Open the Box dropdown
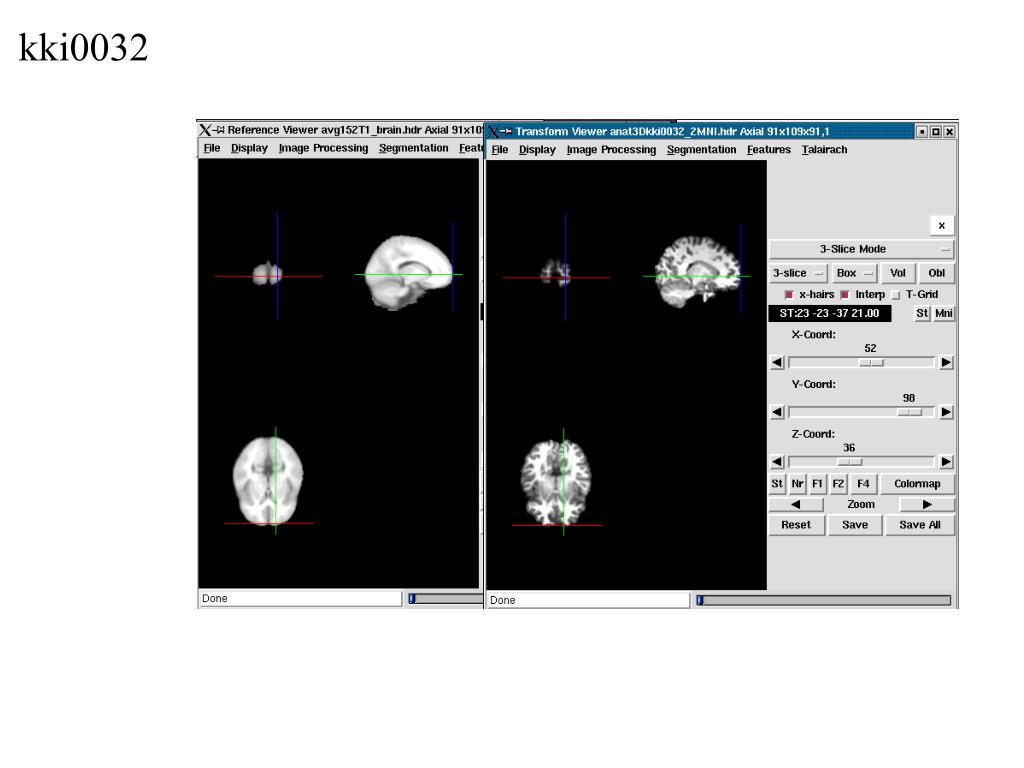This screenshot has height=768, width=1024. (854, 273)
